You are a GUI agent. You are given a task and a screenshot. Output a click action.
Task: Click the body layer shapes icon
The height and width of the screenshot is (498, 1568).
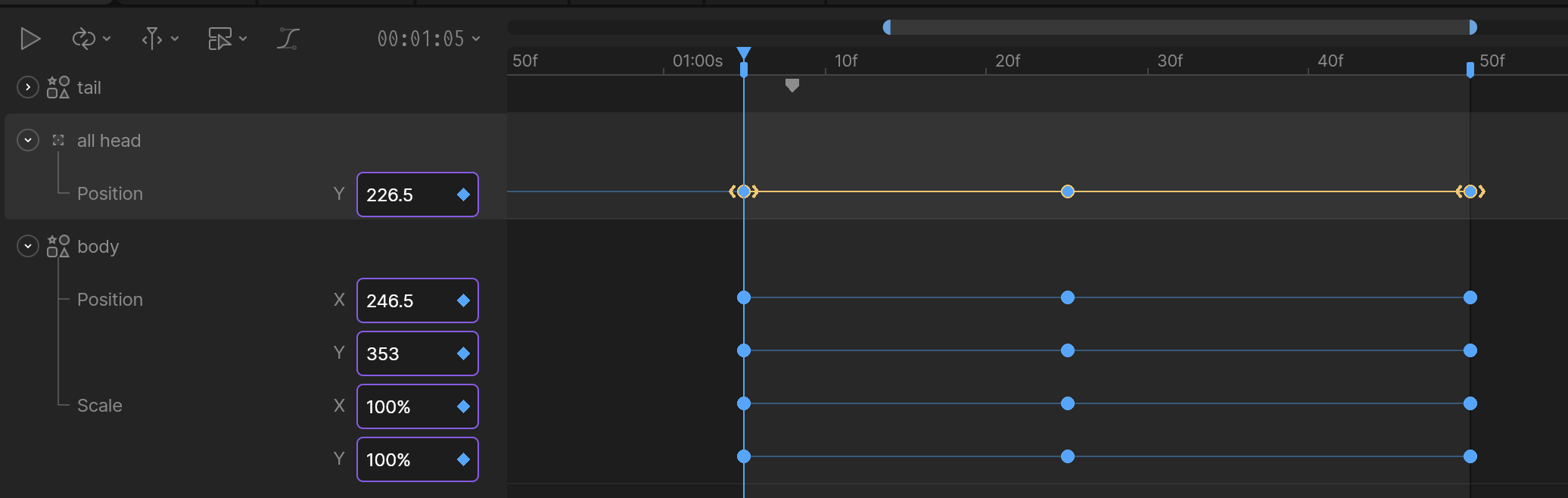coord(58,247)
